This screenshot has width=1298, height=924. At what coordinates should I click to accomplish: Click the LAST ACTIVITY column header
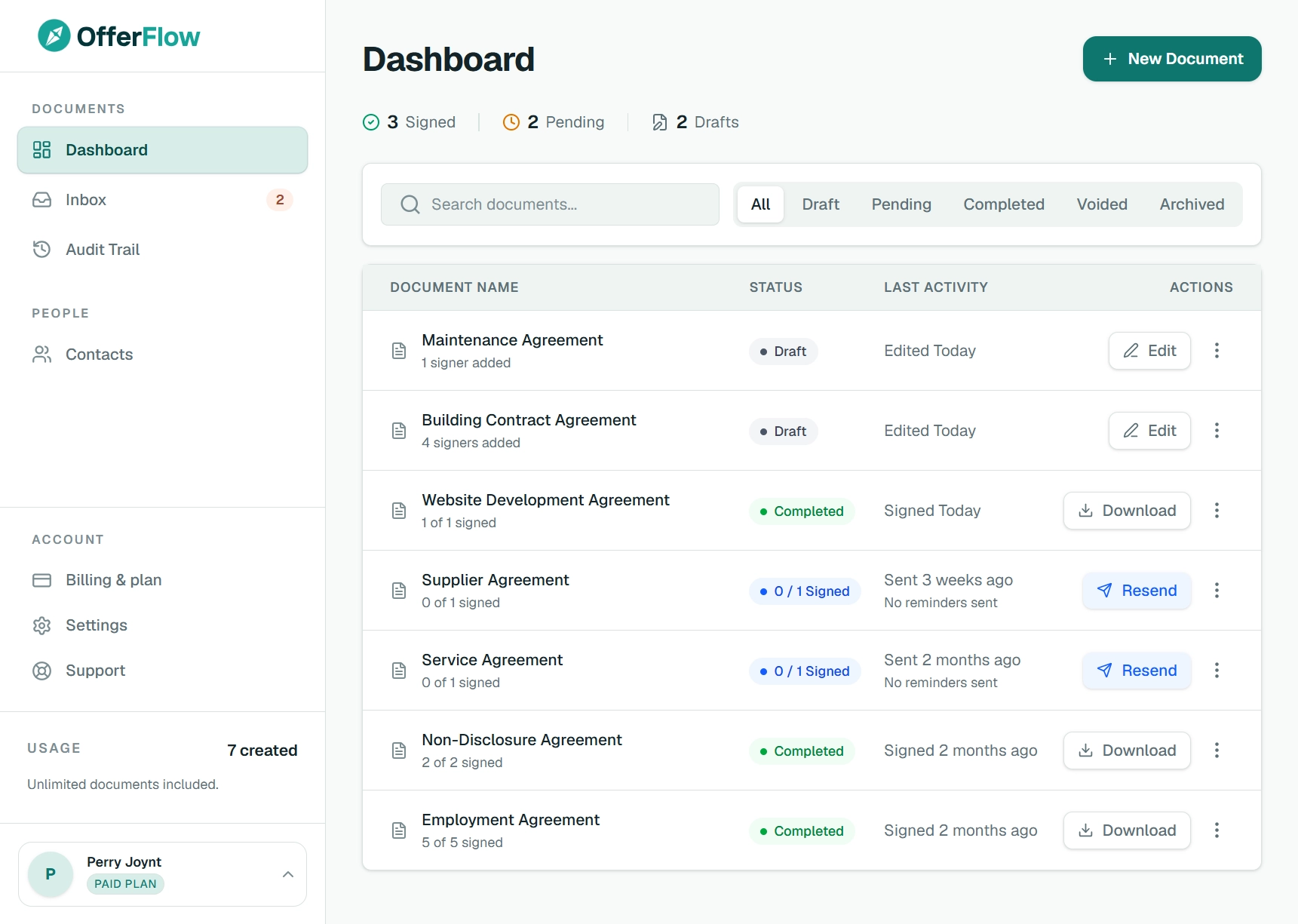(x=936, y=287)
